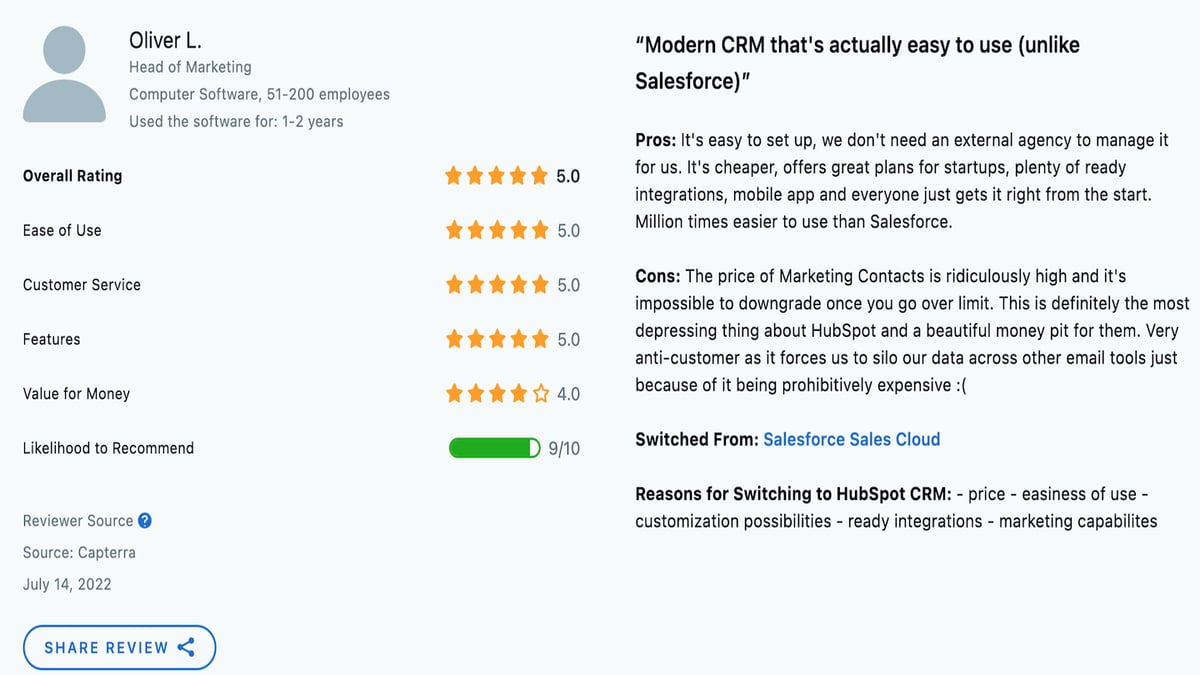Click the Likelihood to Recommend green bar
The image size is (1200, 675).
(x=495, y=448)
